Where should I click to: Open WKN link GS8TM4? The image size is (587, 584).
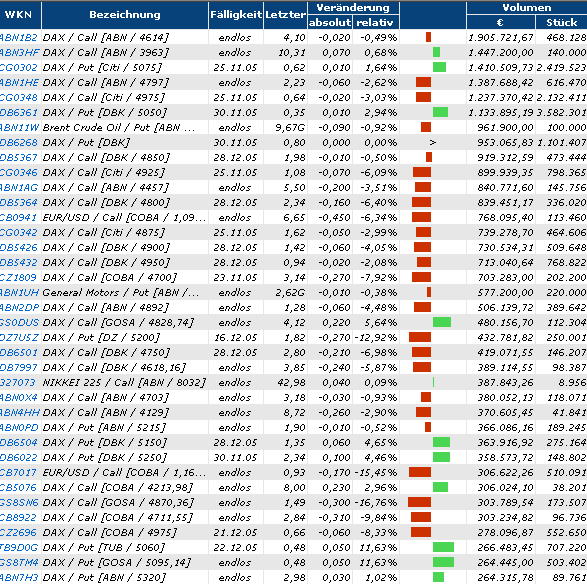coord(19,562)
